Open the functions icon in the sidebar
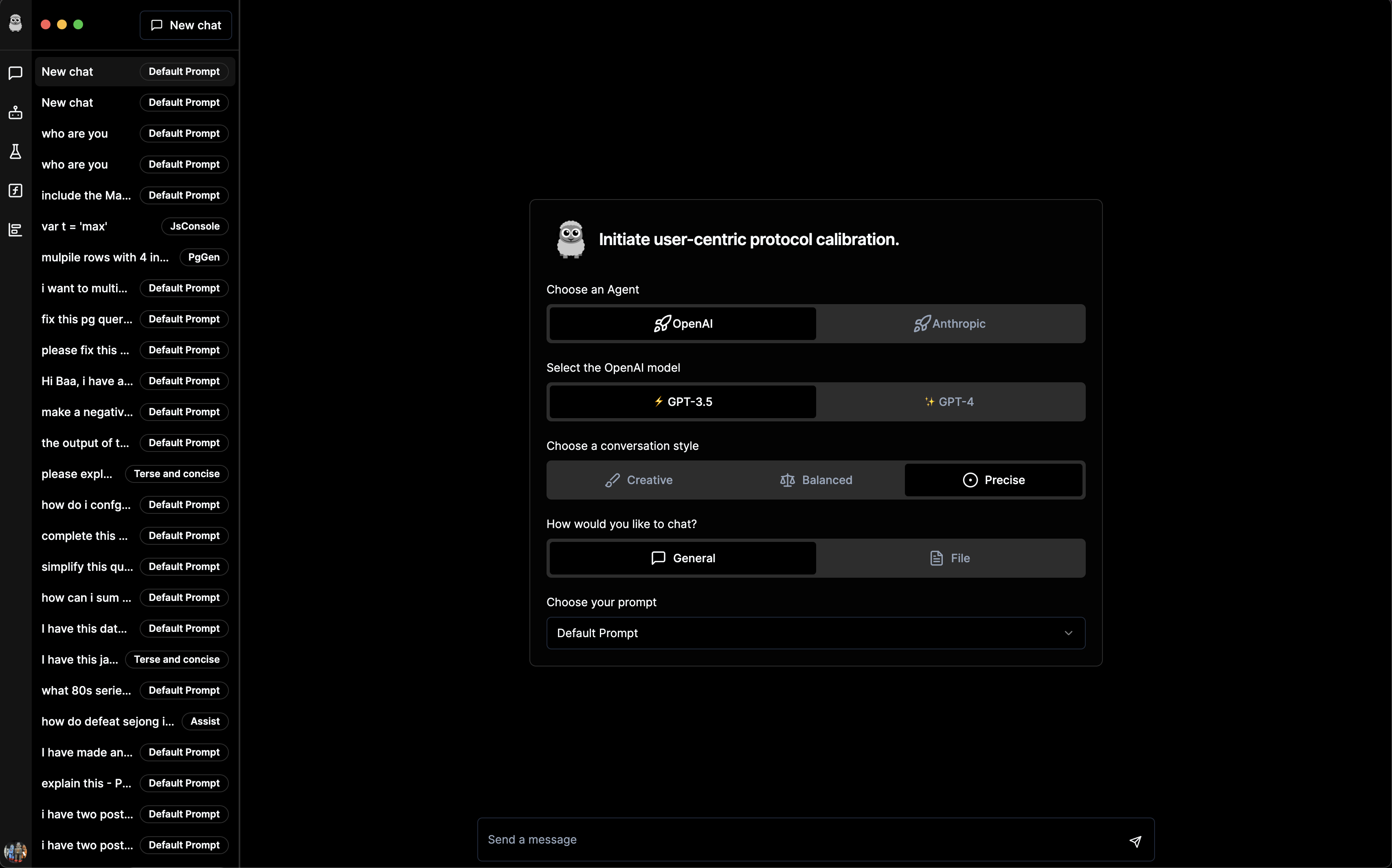1392x868 pixels. [15, 191]
